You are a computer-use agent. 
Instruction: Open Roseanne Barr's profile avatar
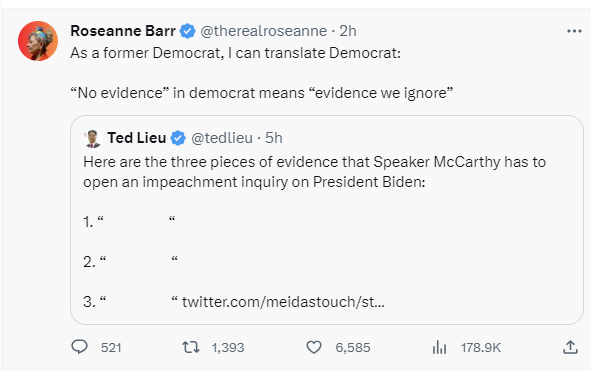pos(38,41)
